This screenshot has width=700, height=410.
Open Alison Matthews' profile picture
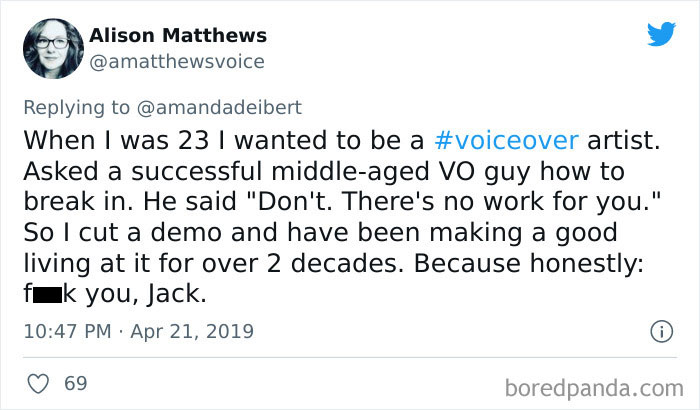point(48,47)
